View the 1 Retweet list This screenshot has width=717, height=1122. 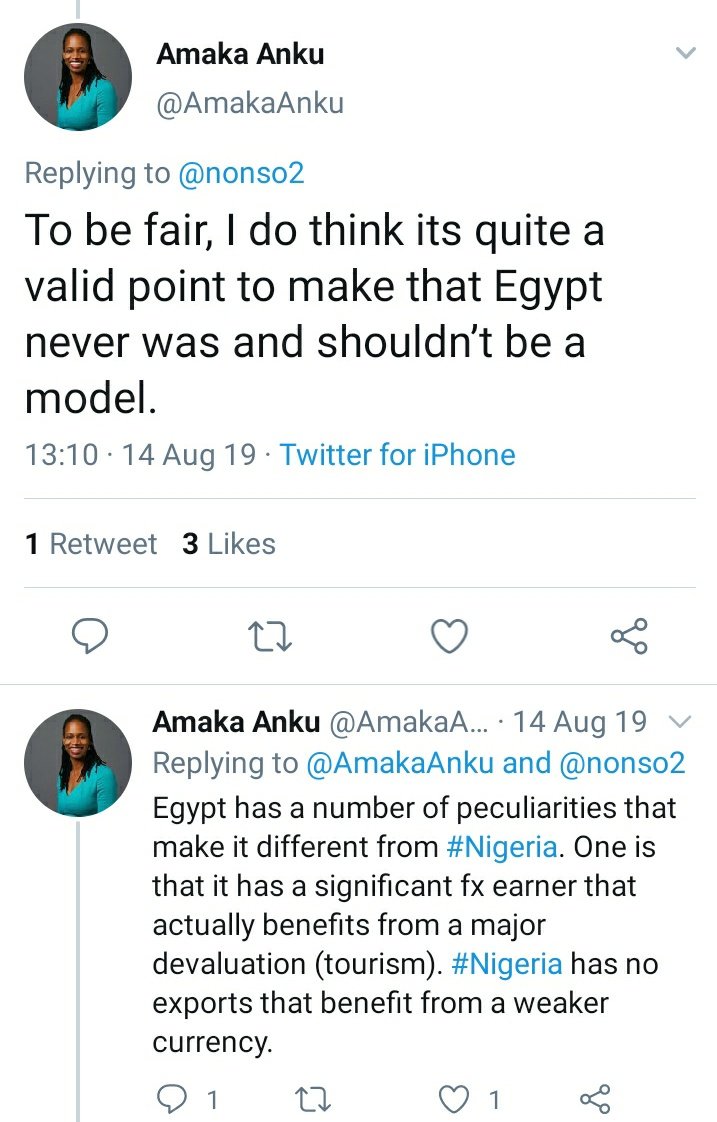[91, 543]
